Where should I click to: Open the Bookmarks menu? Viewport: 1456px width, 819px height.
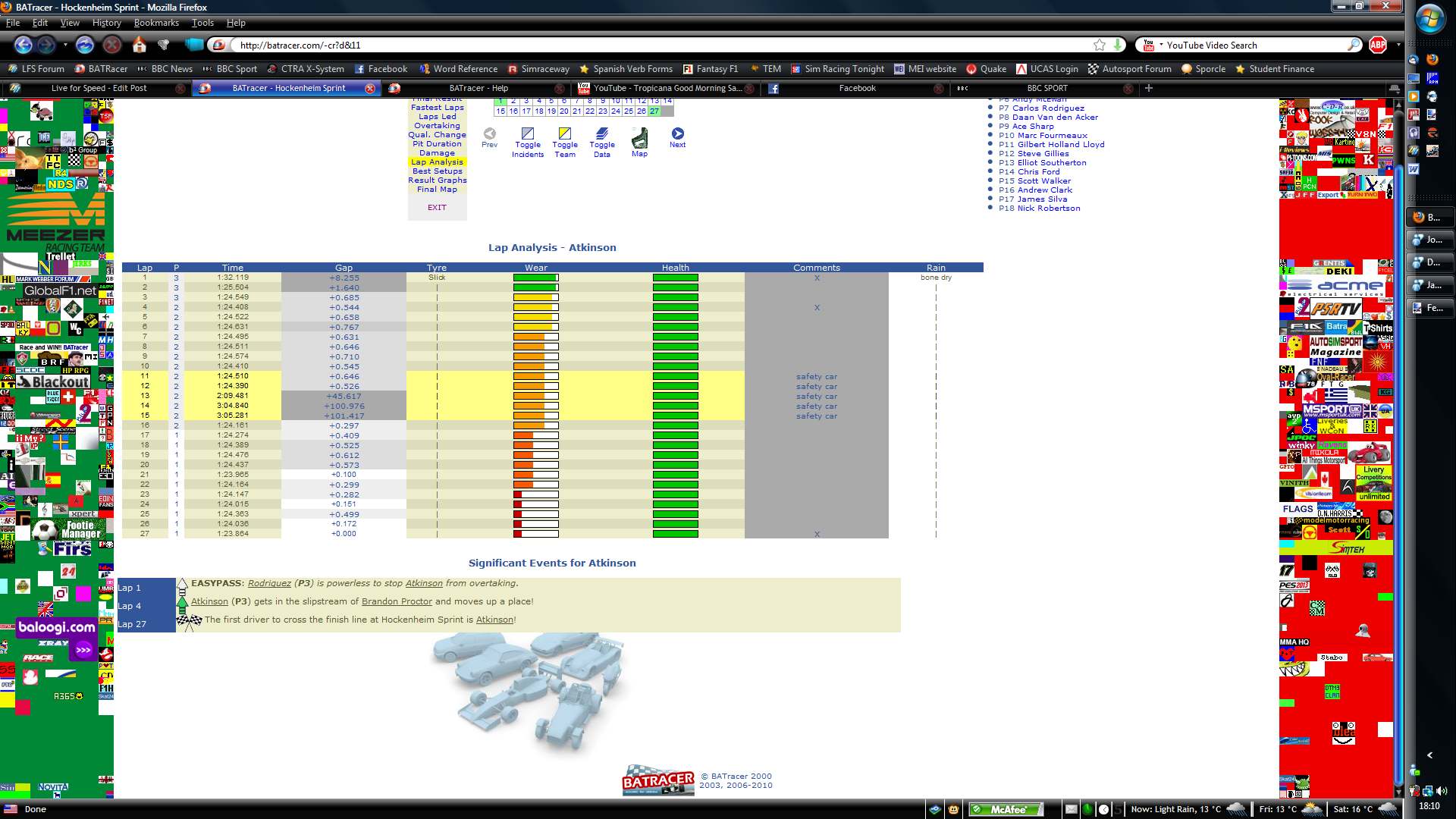click(x=156, y=23)
